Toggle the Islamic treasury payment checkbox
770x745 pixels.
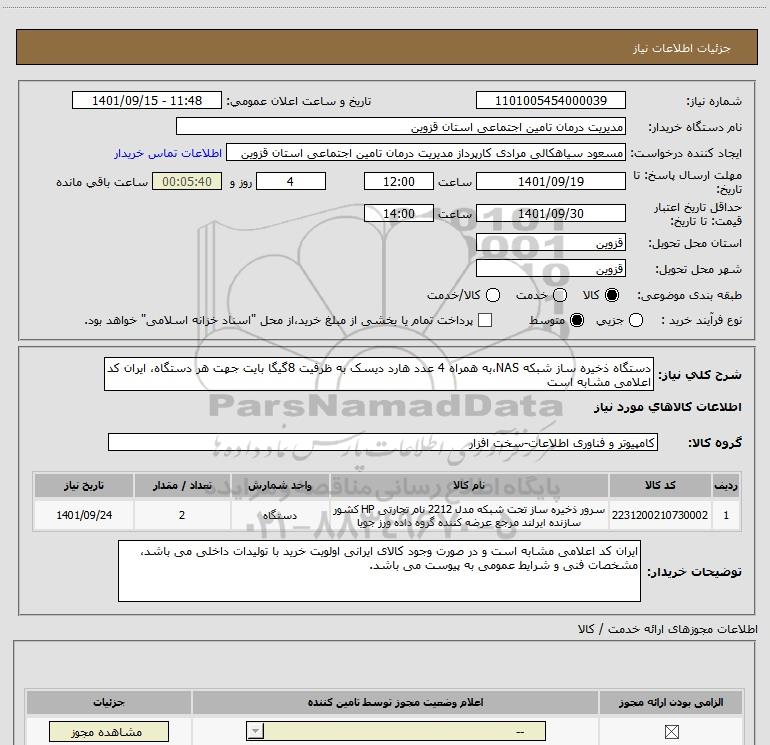coord(485,320)
